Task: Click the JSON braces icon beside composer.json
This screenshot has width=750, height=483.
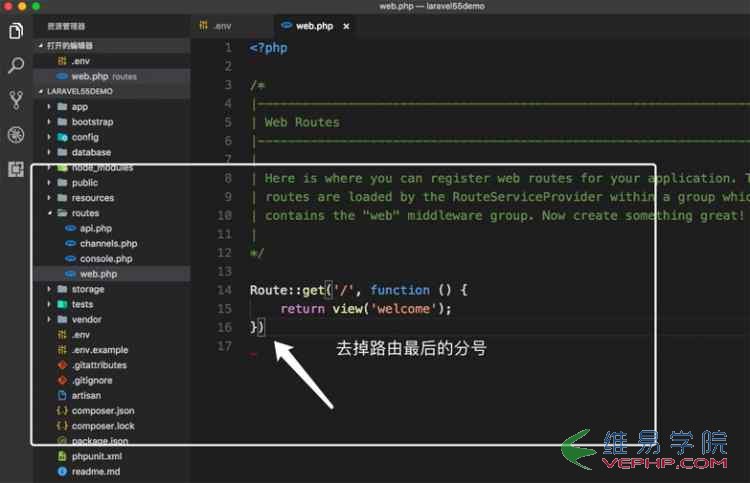Action: (62, 411)
